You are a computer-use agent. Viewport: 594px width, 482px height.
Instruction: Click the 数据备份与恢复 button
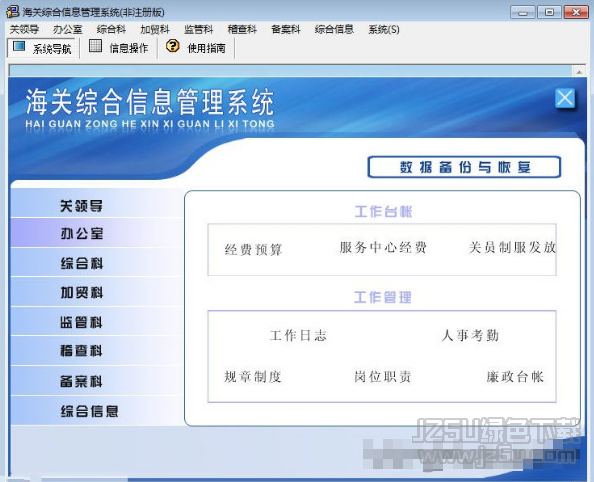pyautogui.click(x=464, y=167)
